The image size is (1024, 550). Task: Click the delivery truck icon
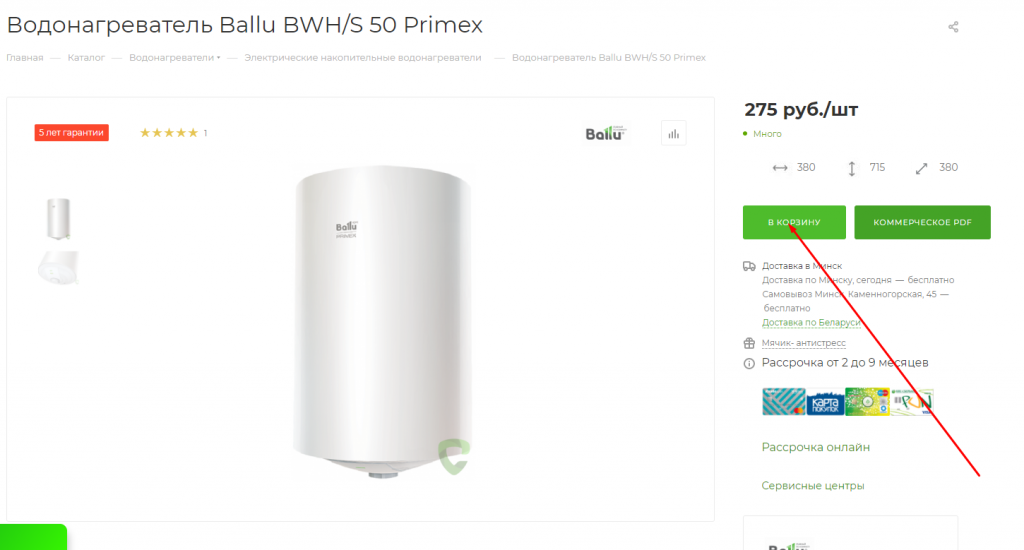(x=749, y=266)
